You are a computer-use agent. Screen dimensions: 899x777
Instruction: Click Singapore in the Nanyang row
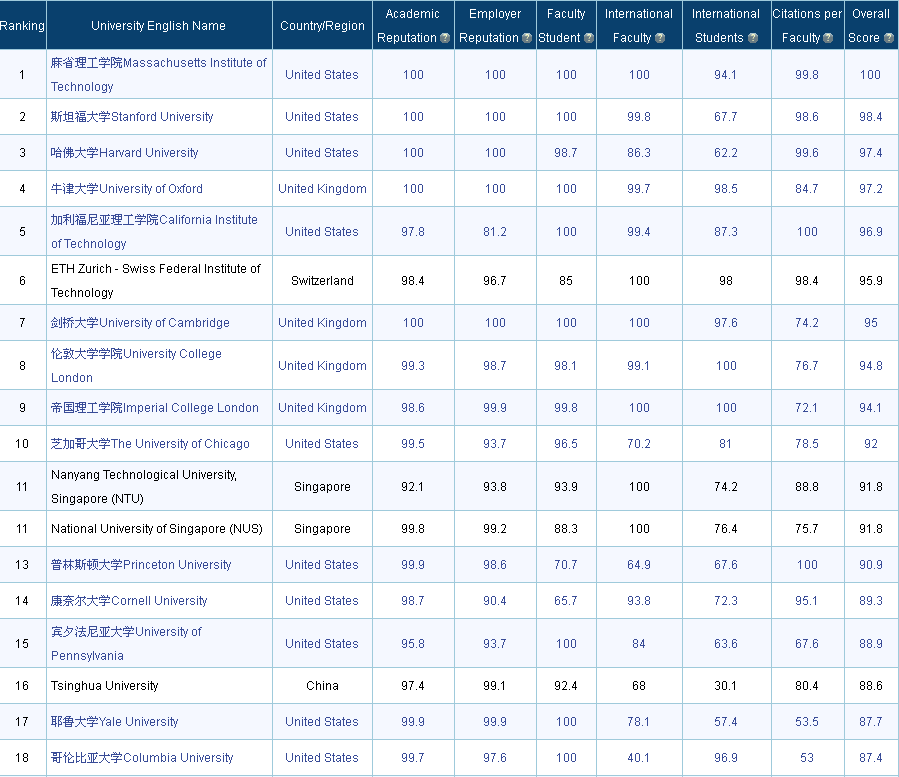click(x=322, y=487)
